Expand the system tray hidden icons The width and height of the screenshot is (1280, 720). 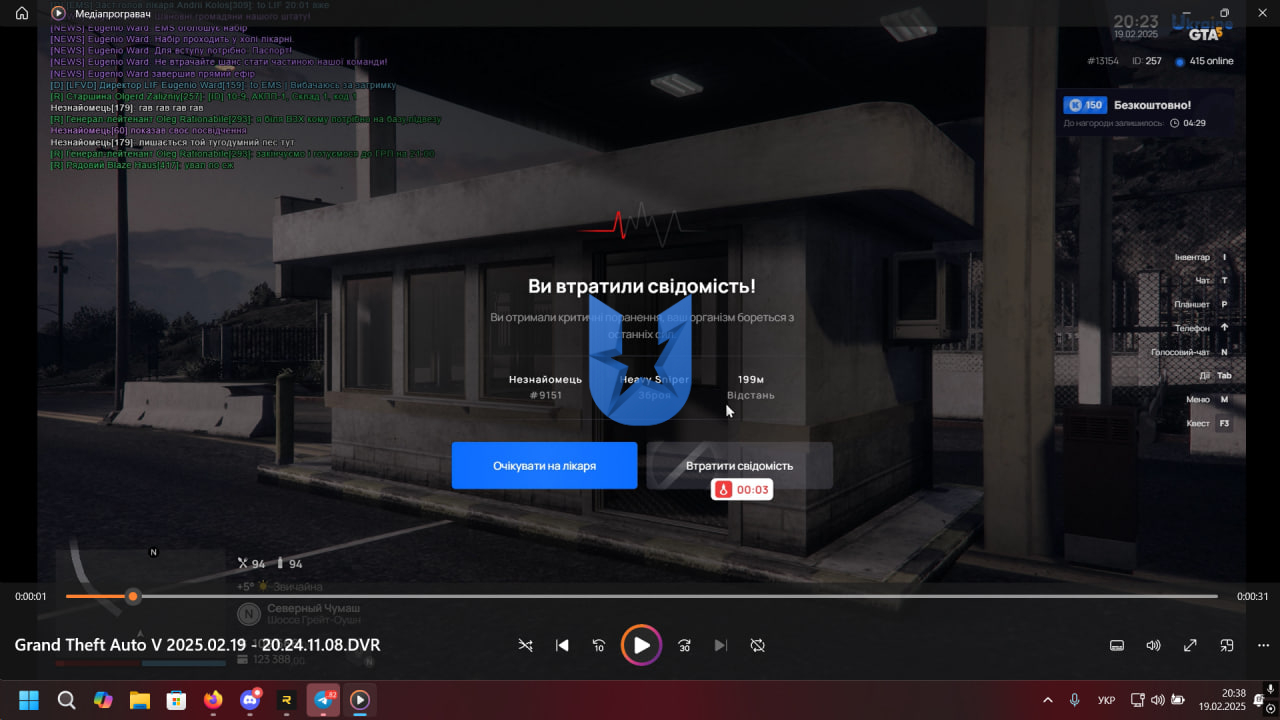[1048, 700]
